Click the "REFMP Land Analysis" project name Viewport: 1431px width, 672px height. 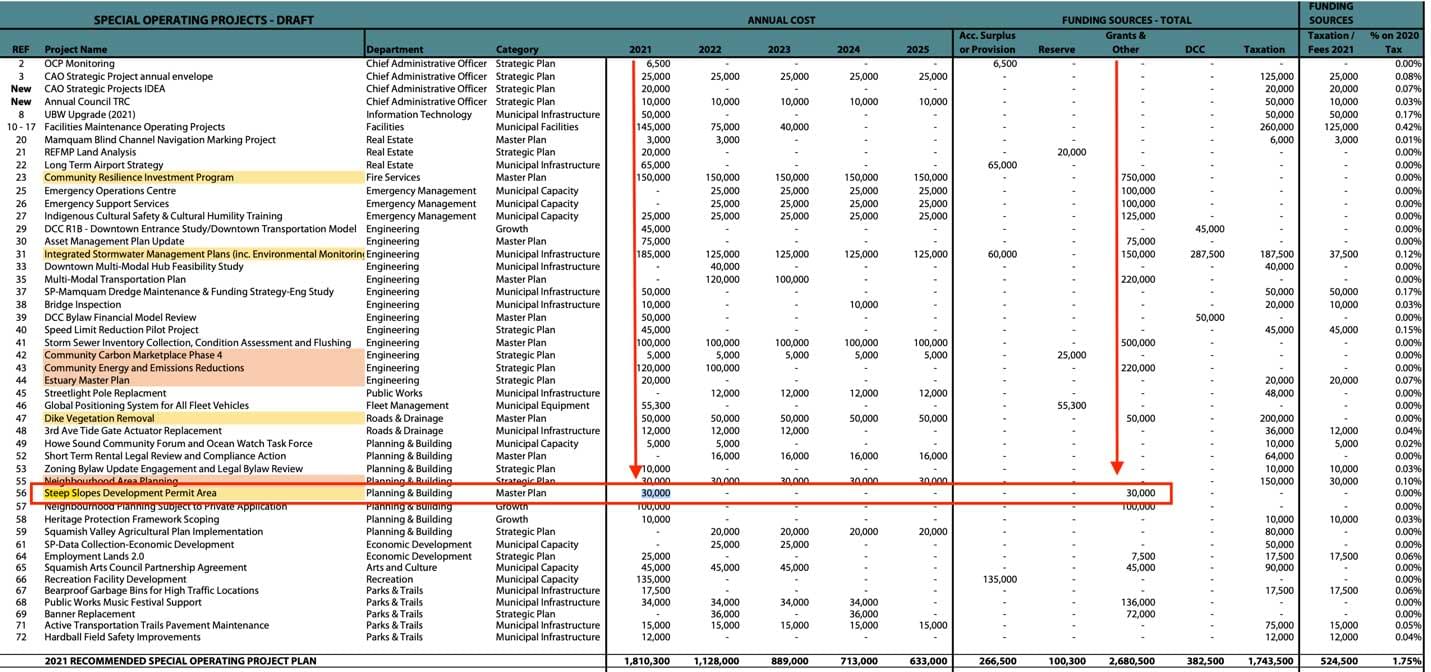coord(92,152)
